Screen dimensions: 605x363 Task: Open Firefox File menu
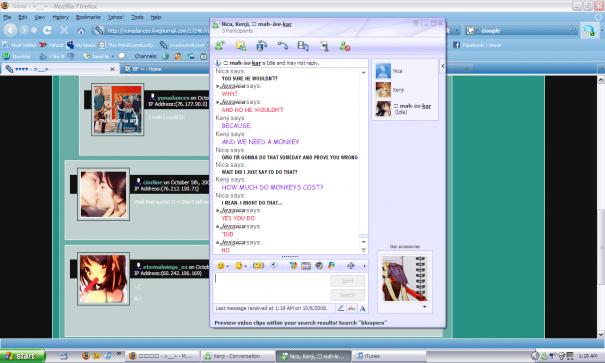click(7, 17)
